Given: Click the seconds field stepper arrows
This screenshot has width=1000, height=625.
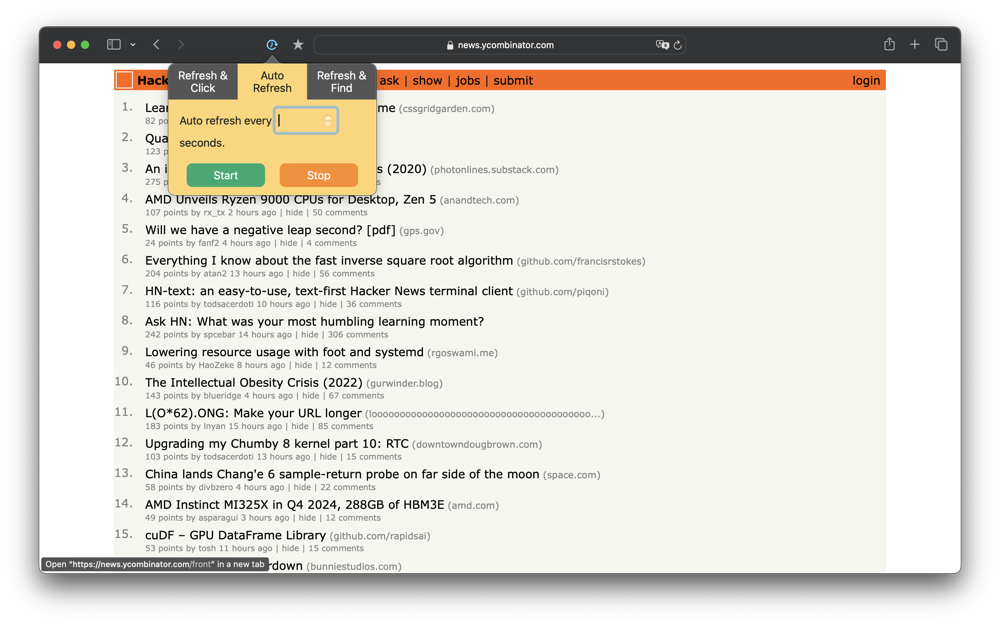Looking at the screenshot, I should pos(328,121).
